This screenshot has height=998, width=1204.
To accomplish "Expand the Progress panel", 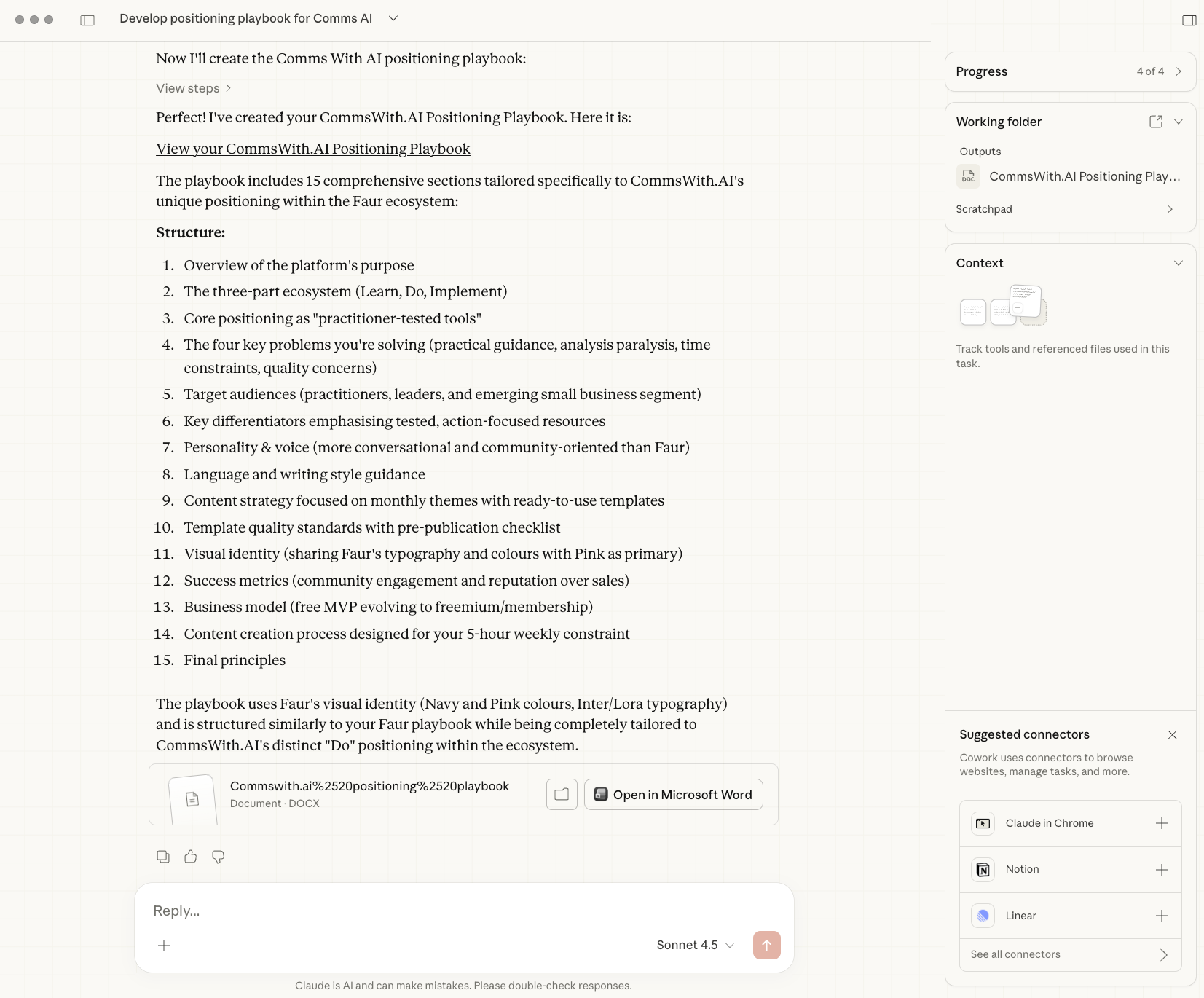I will coord(1179,71).
